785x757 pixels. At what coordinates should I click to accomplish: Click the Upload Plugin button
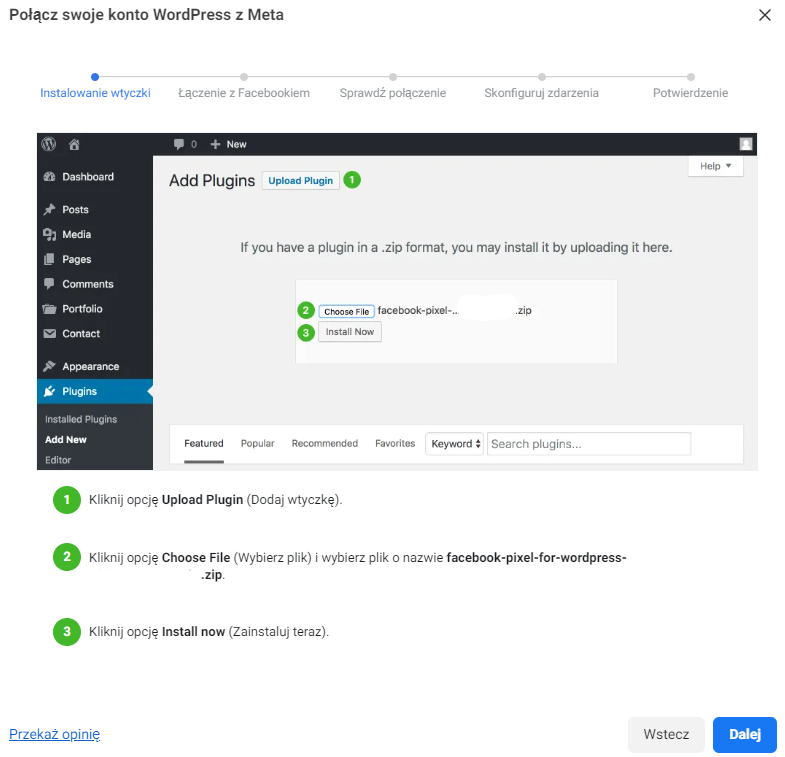pos(300,181)
